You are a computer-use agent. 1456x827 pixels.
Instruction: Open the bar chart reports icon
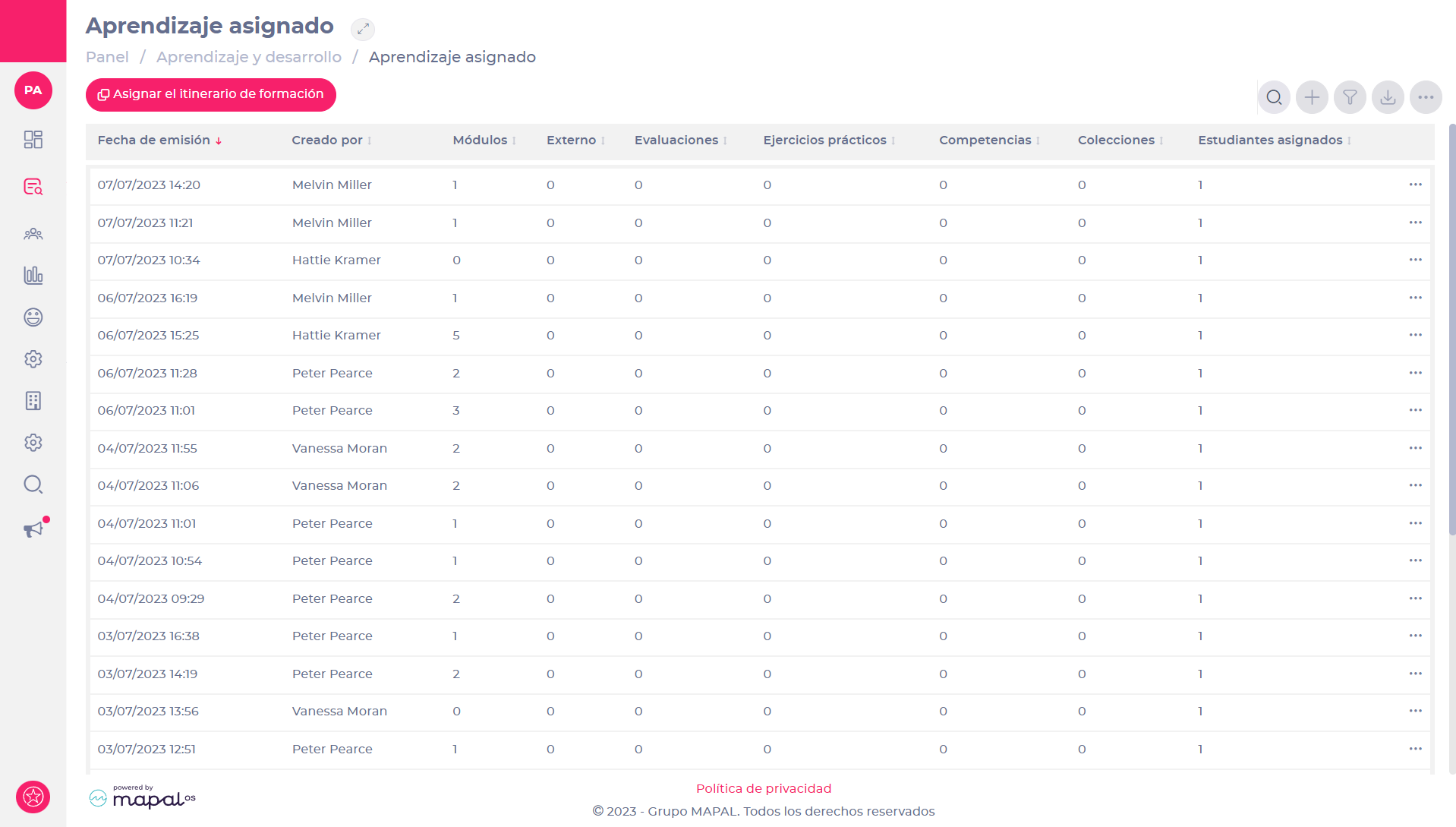point(33,275)
